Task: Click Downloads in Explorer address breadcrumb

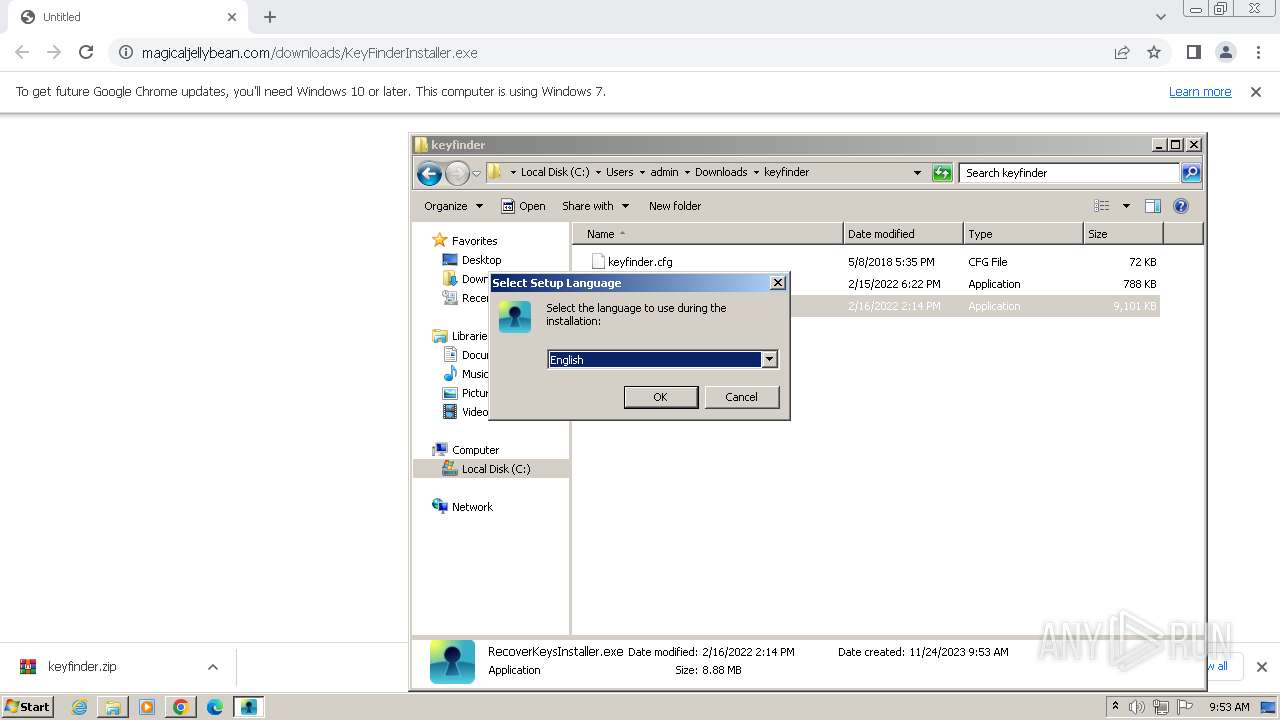Action: click(721, 172)
